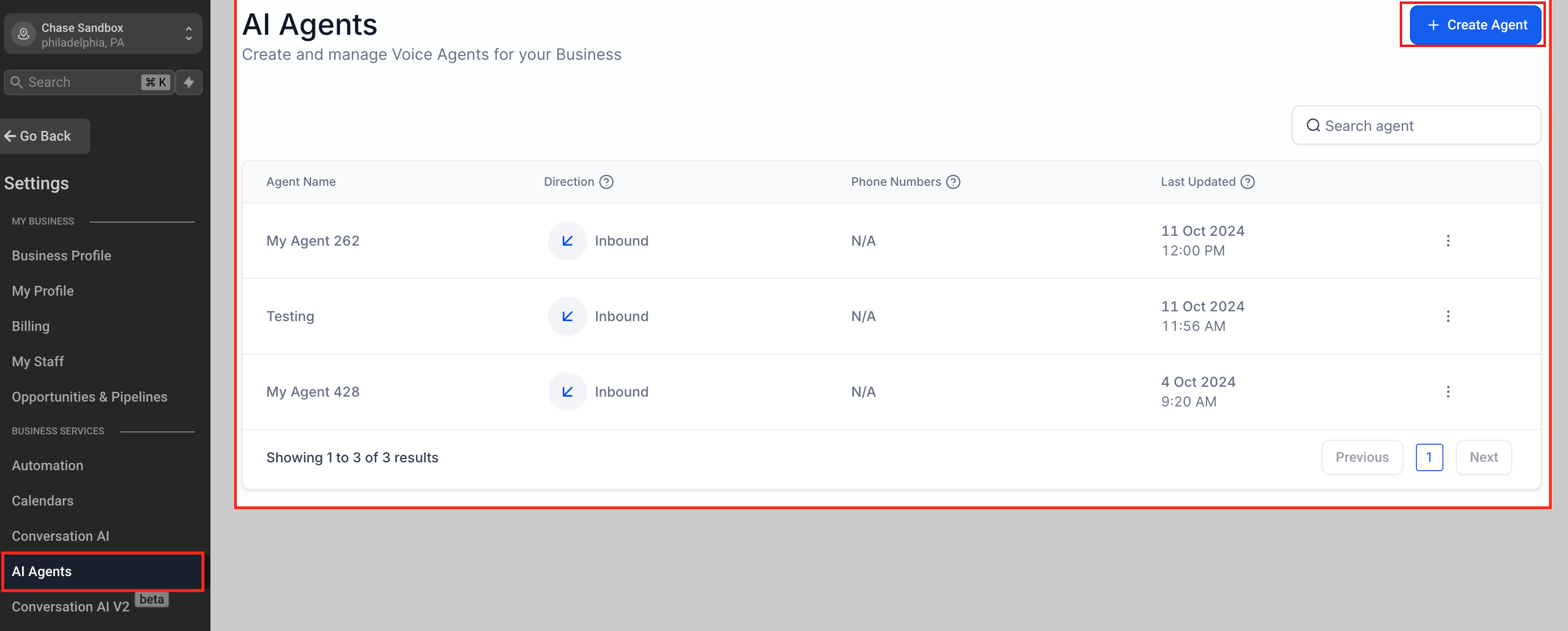Click the plus icon in Create Agent
Image resolution: width=1568 pixels, height=631 pixels.
click(x=1433, y=25)
